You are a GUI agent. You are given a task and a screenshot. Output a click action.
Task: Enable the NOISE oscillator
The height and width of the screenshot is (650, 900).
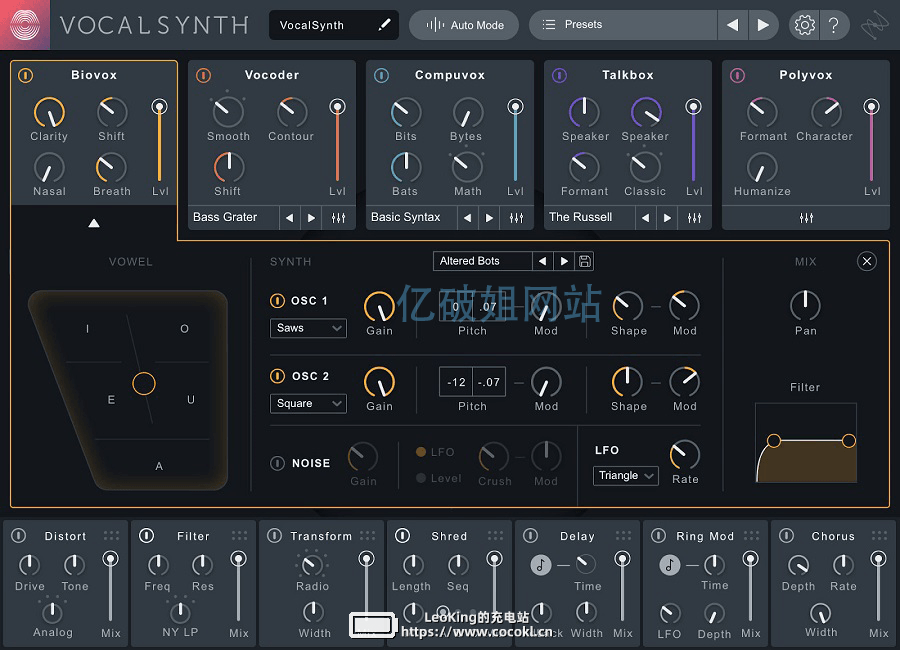[x=277, y=463]
